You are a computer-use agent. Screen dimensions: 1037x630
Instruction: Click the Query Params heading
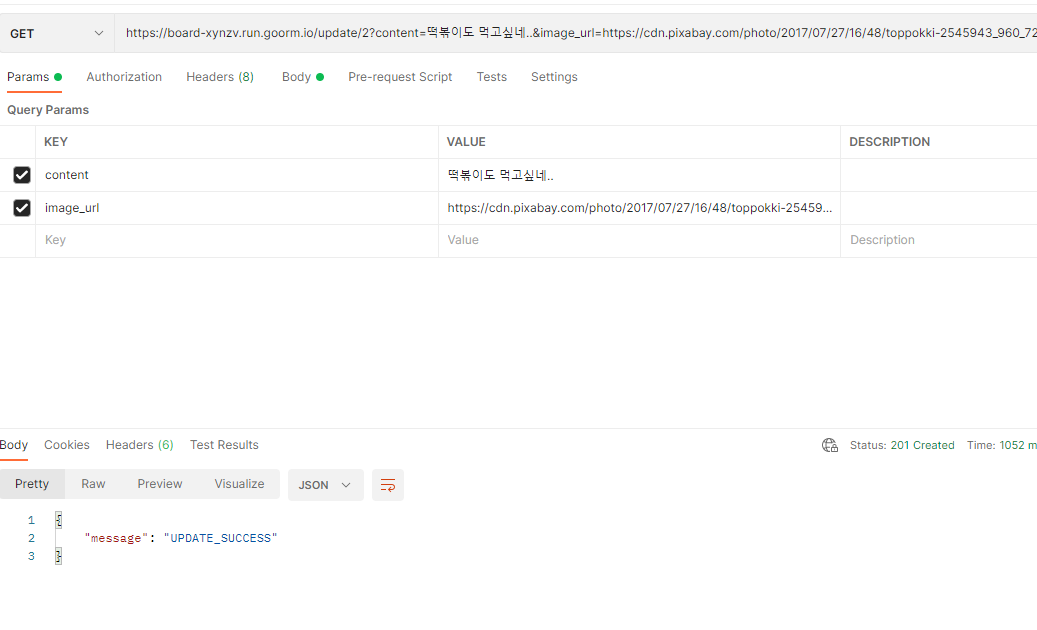48,110
